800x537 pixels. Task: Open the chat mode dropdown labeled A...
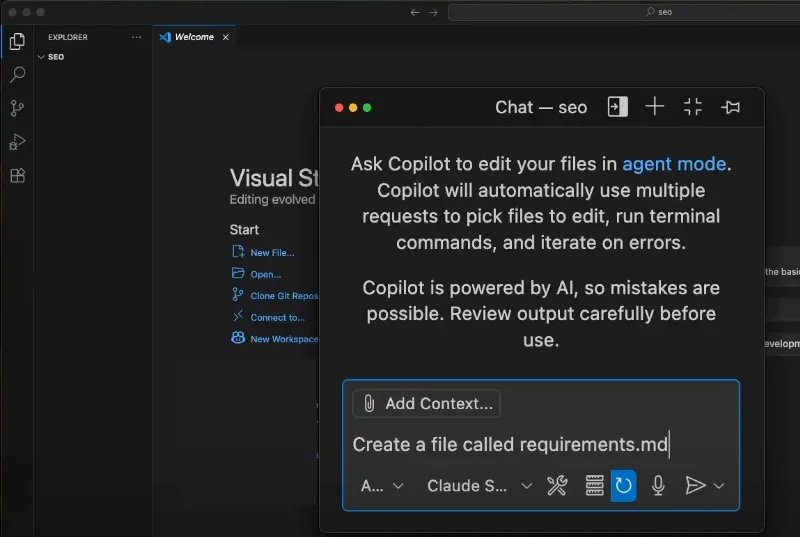coord(382,486)
